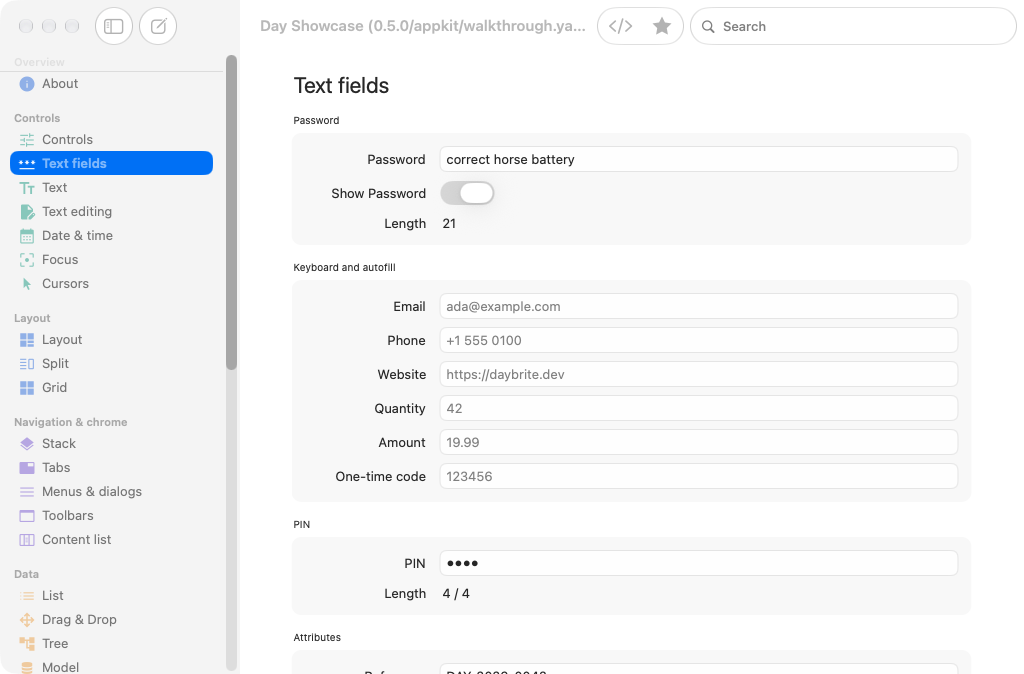This screenshot has width=1024, height=674.
Task: Click the Search field
Action: 853,26
